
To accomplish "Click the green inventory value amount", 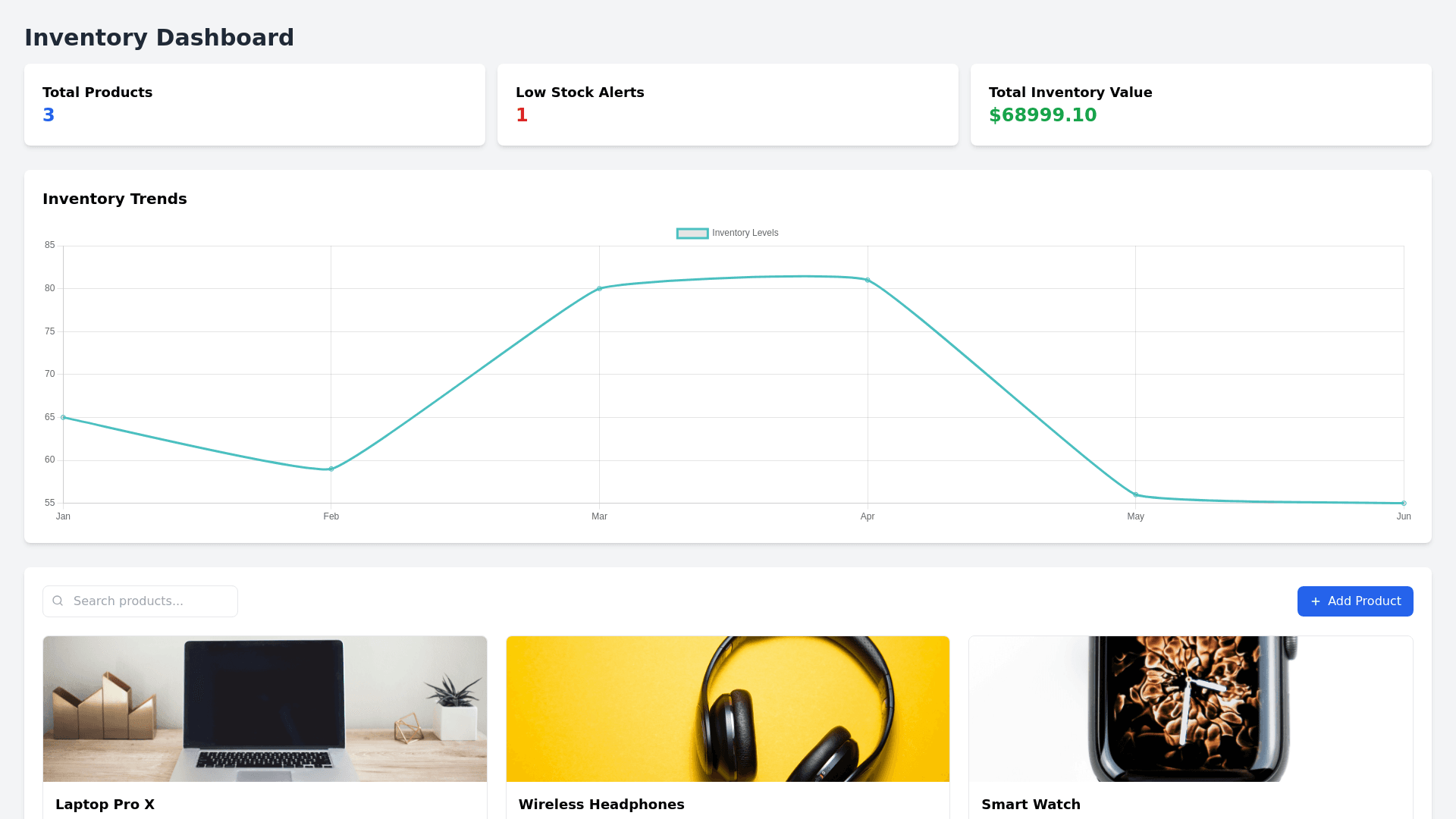I will [x=1043, y=115].
